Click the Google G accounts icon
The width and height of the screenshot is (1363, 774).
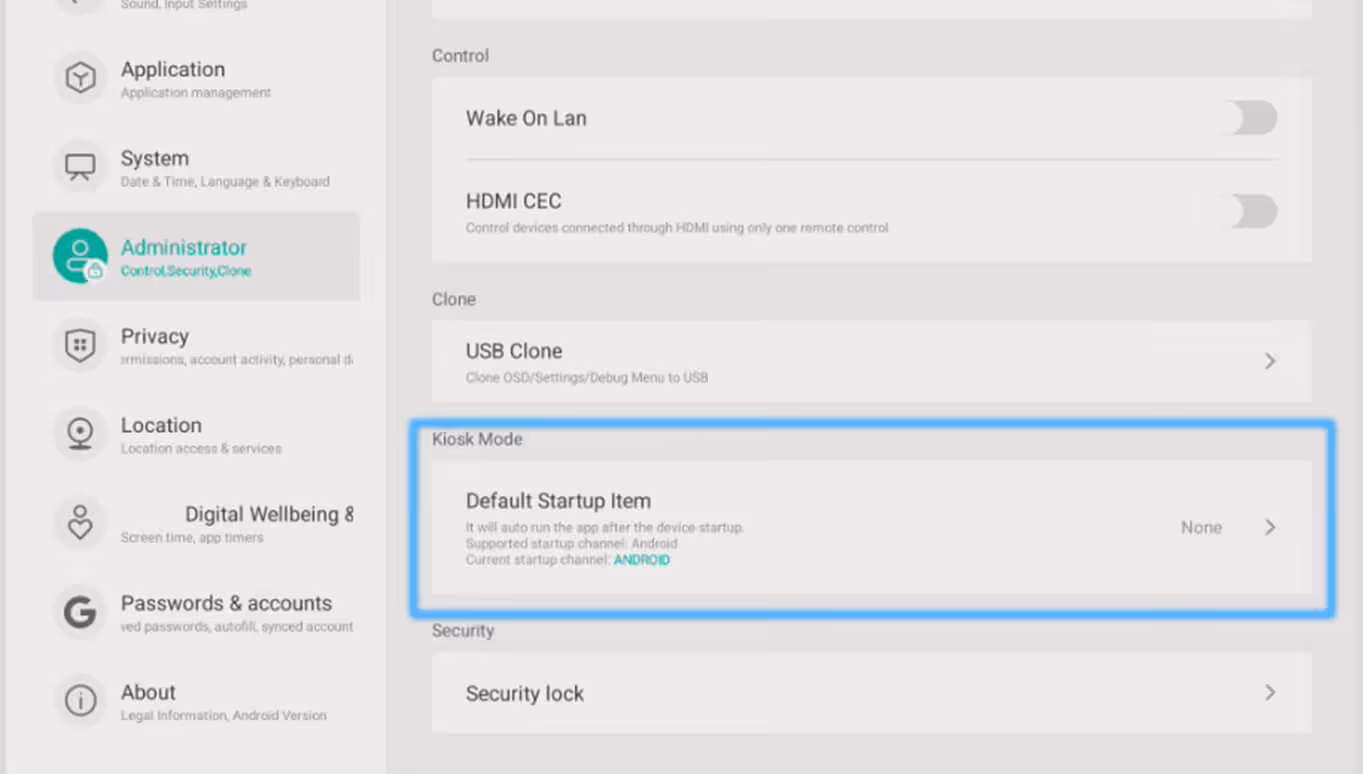[80, 612]
